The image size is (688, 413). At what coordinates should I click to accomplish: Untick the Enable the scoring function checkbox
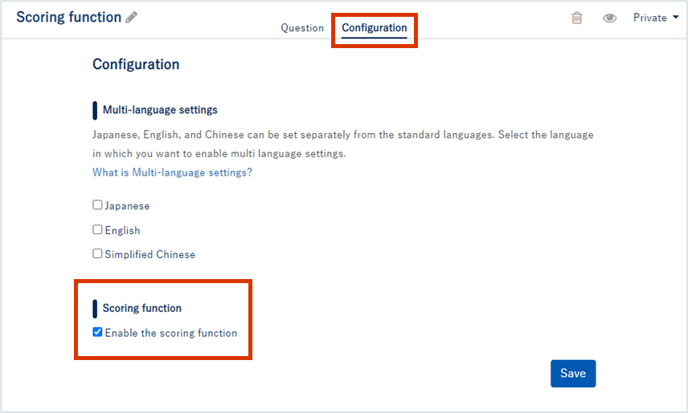tap(97, 332)
